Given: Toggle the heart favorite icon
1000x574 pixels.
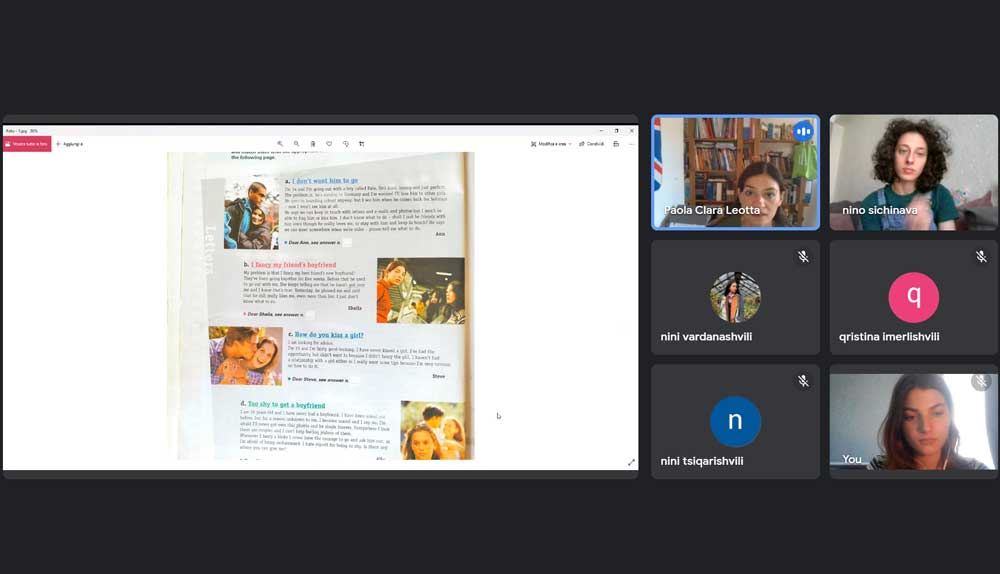Looking at the screenshot, I should point(329,144).
